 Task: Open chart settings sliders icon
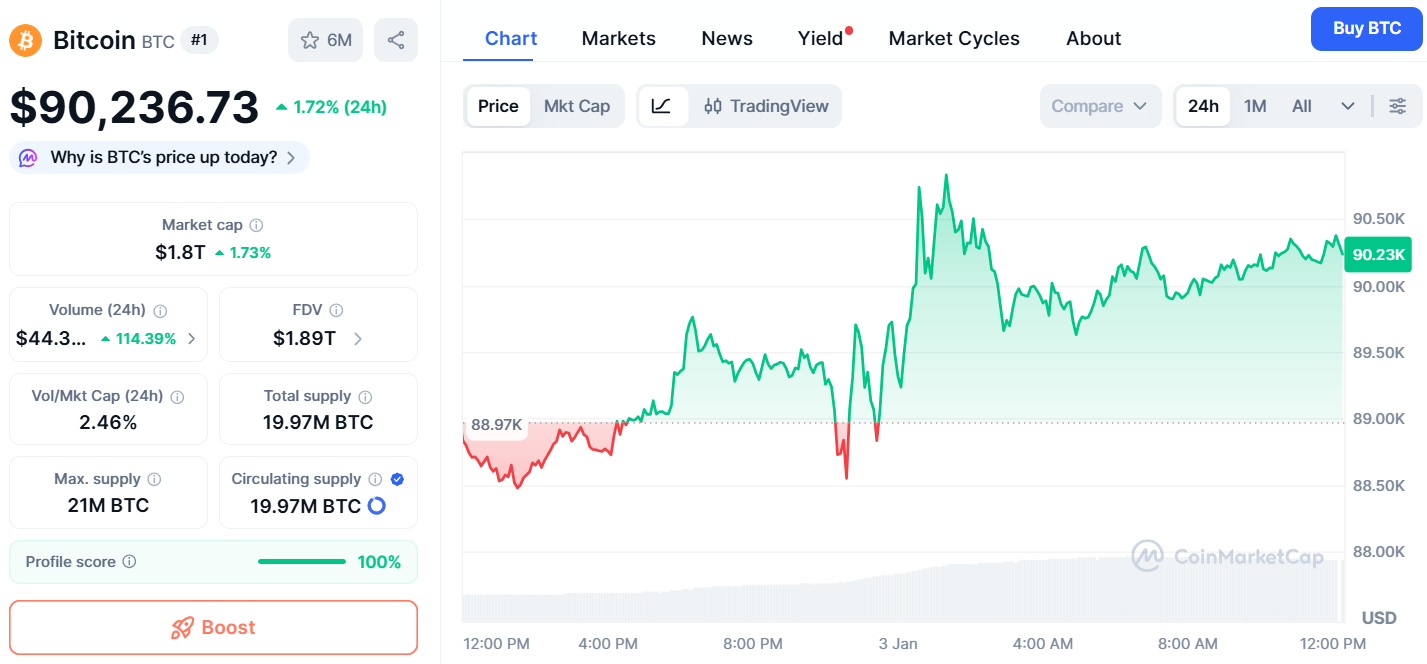click(1398, 106)
